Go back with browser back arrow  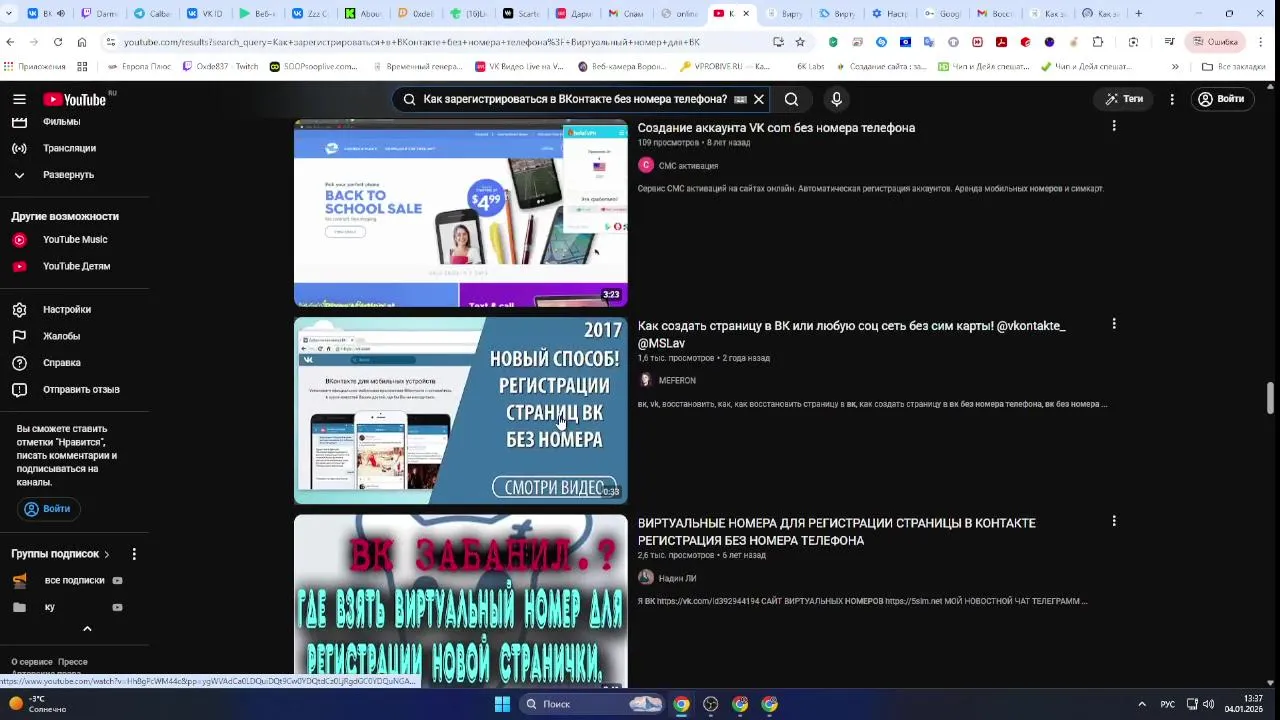[x=10, y=42]
